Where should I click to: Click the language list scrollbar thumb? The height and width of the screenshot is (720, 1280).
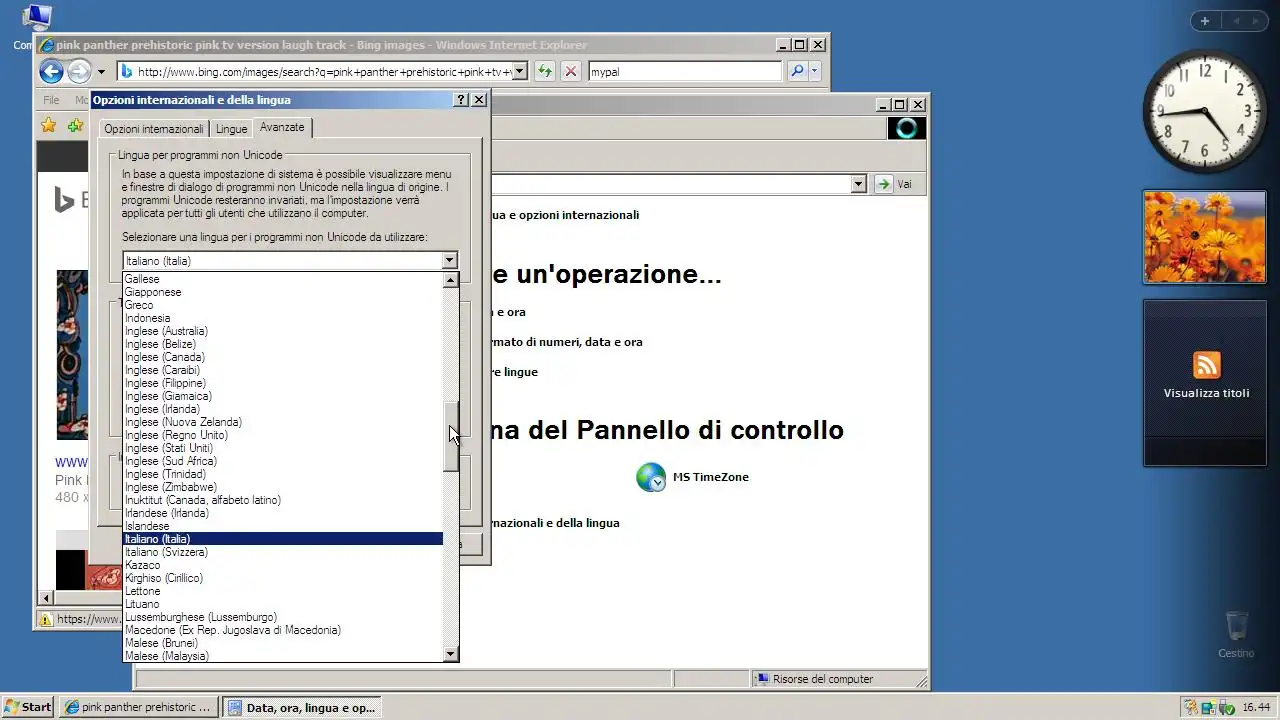[x=451, y=436]
